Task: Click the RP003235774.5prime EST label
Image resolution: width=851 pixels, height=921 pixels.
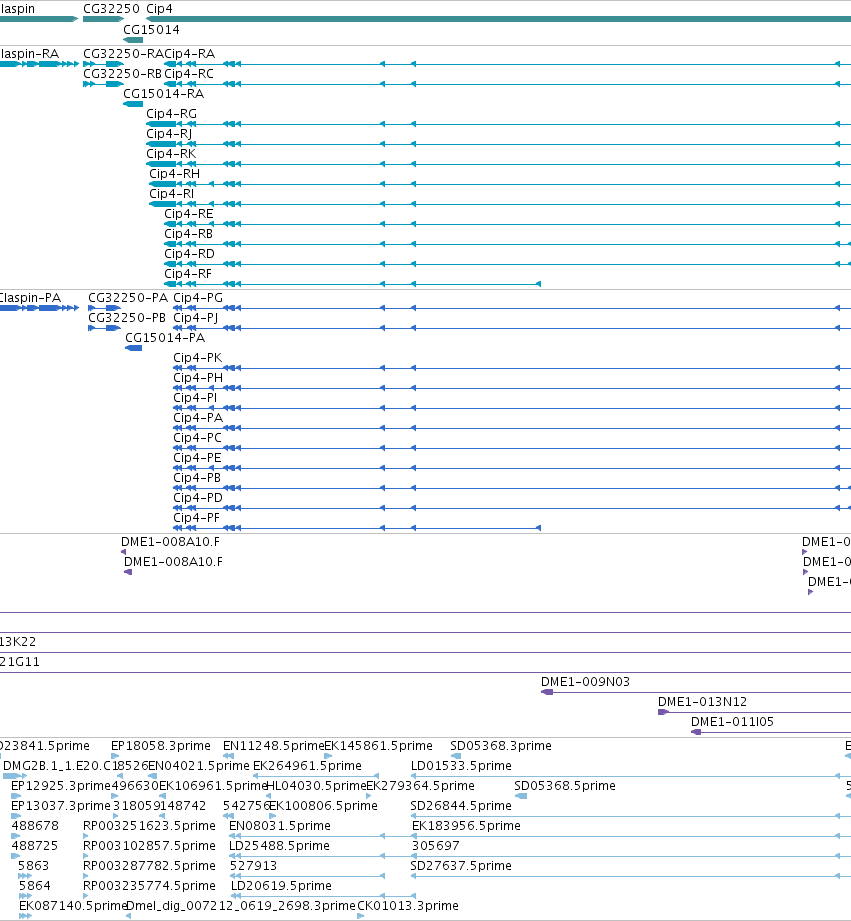Action: tap(149, 886)
